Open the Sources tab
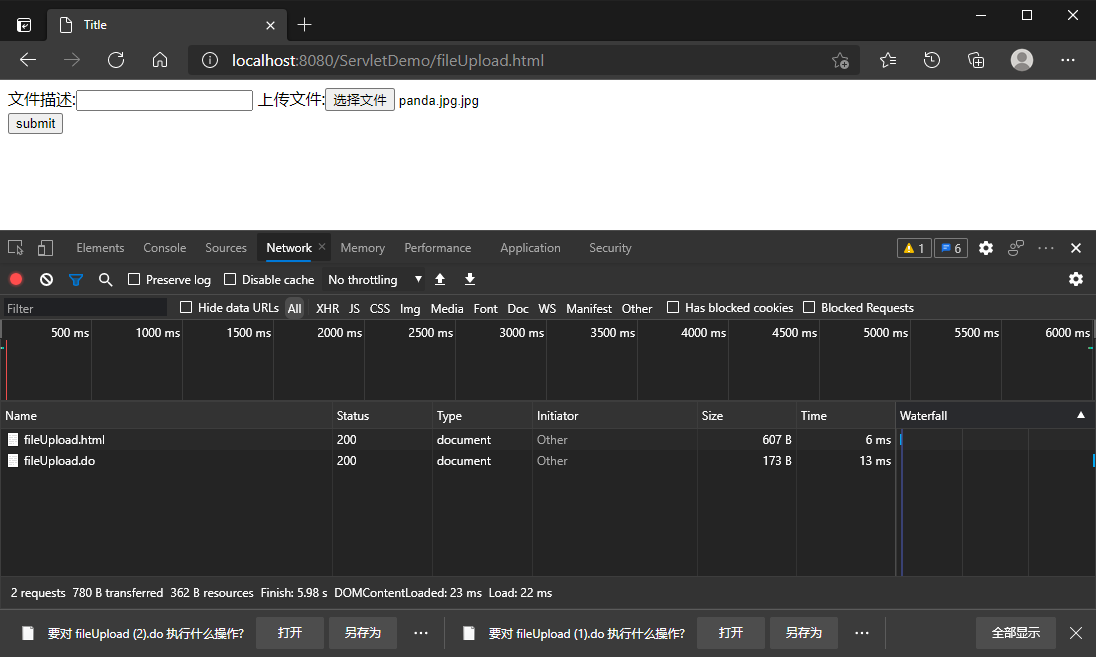1096x657 pixels. pyautogui.click(x=226, y=248)
